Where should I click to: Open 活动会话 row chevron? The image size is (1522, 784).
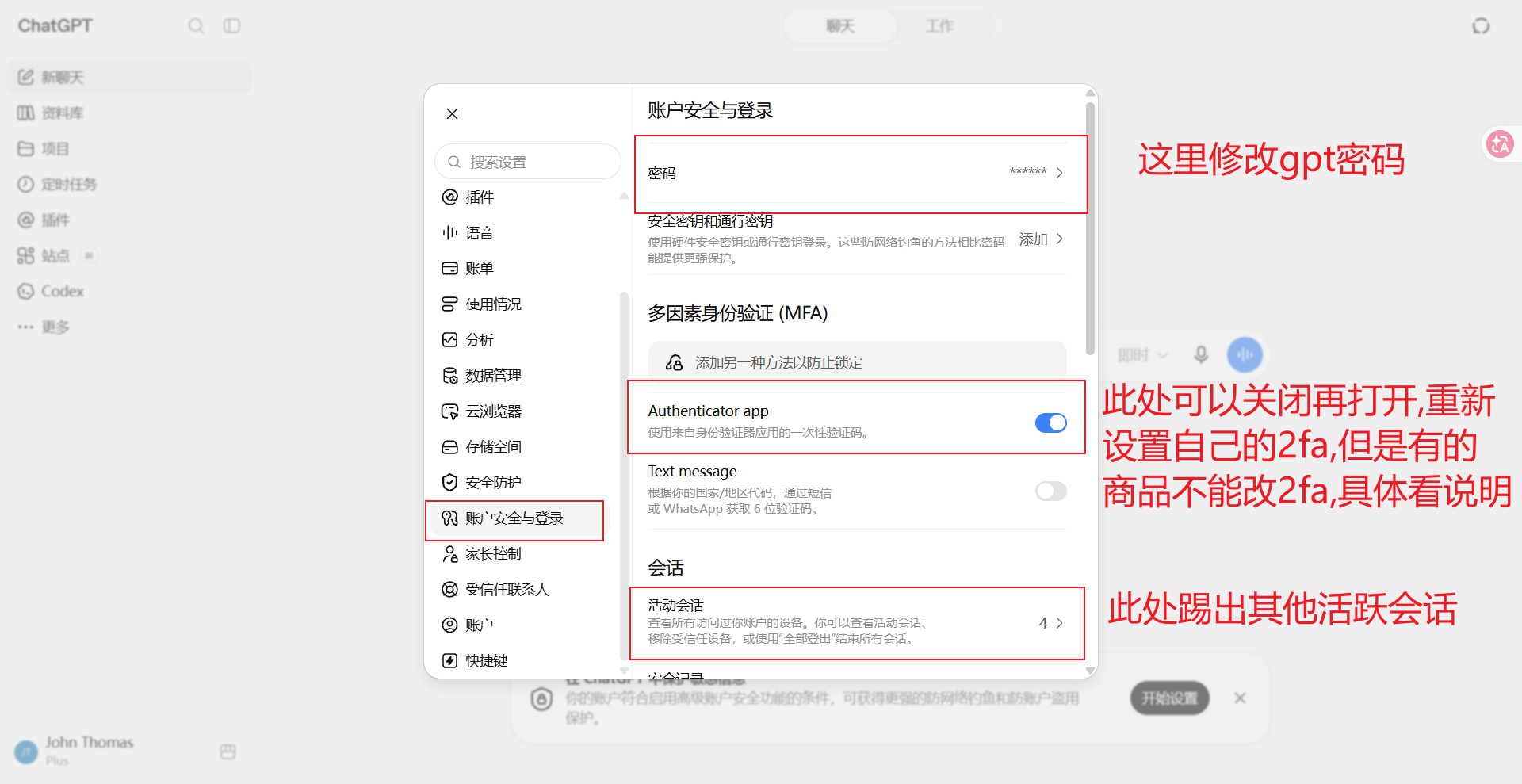pos(1060,624)
